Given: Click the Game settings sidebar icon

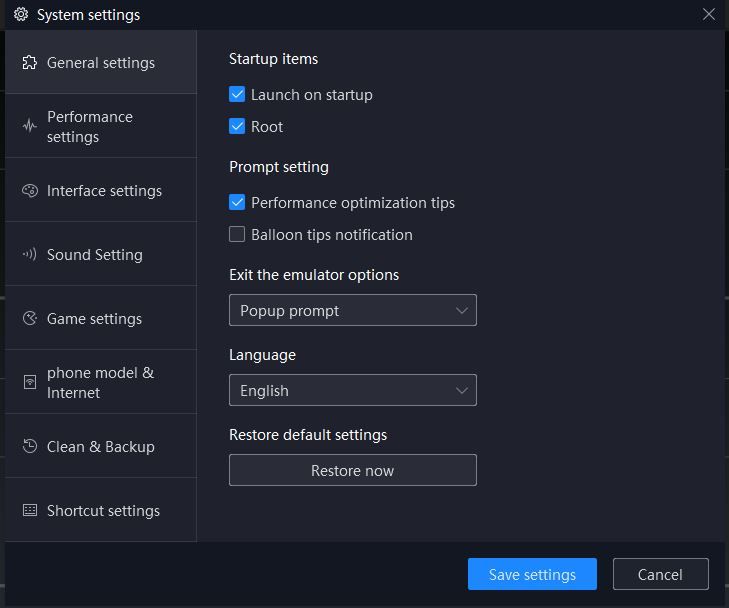Looking at the screenshot, I should pyautogui.click(x=30, y=319).
